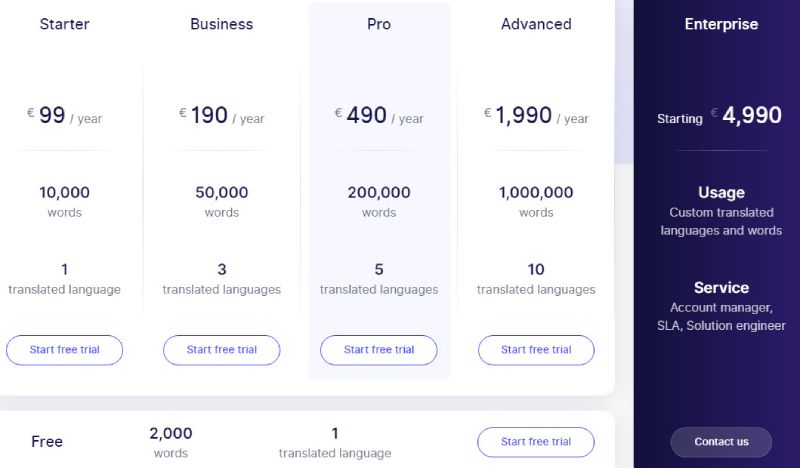This screenshot has height=468, width=800.
Task: Click the 200,000 words usage text
Action: (x=379, y=193)
